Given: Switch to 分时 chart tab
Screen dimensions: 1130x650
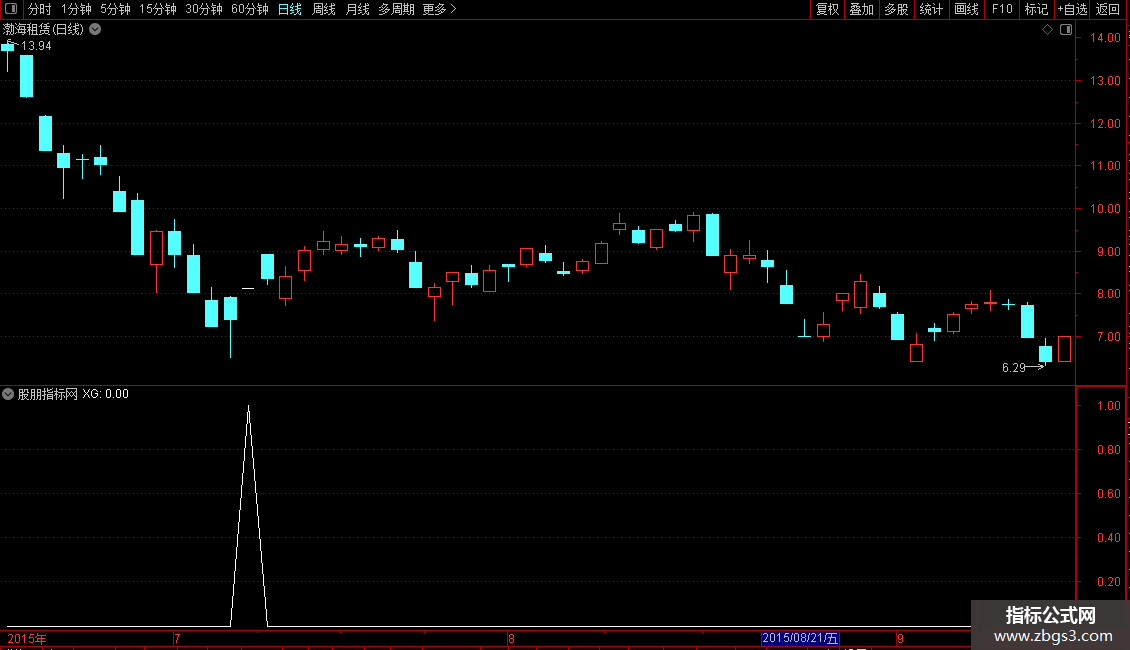Looking at the screenshot, I should 40,9.
